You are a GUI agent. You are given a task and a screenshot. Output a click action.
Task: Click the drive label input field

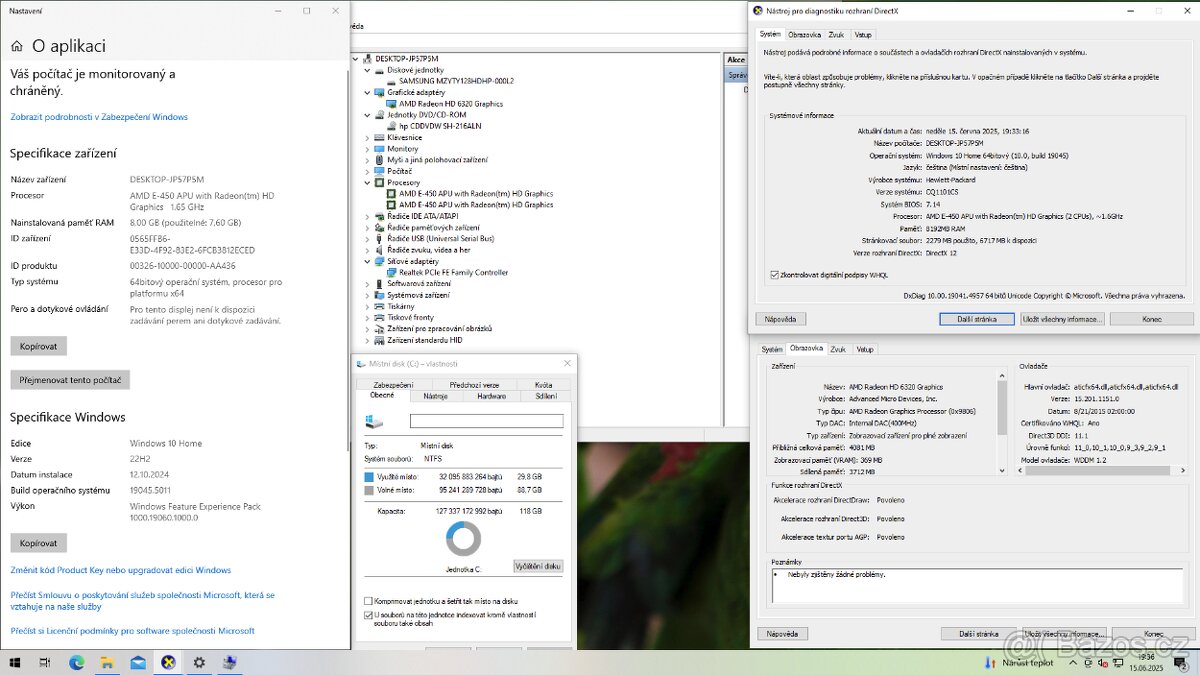coord(487,420)
